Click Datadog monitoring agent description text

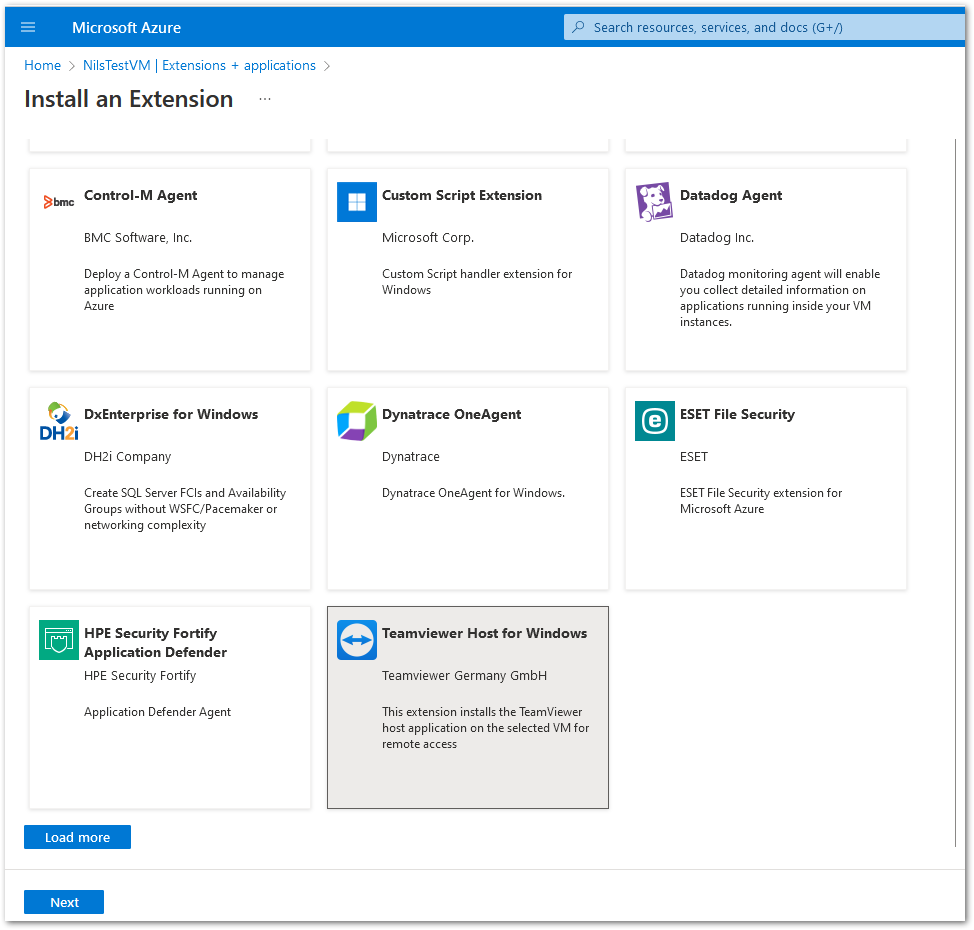780,298
